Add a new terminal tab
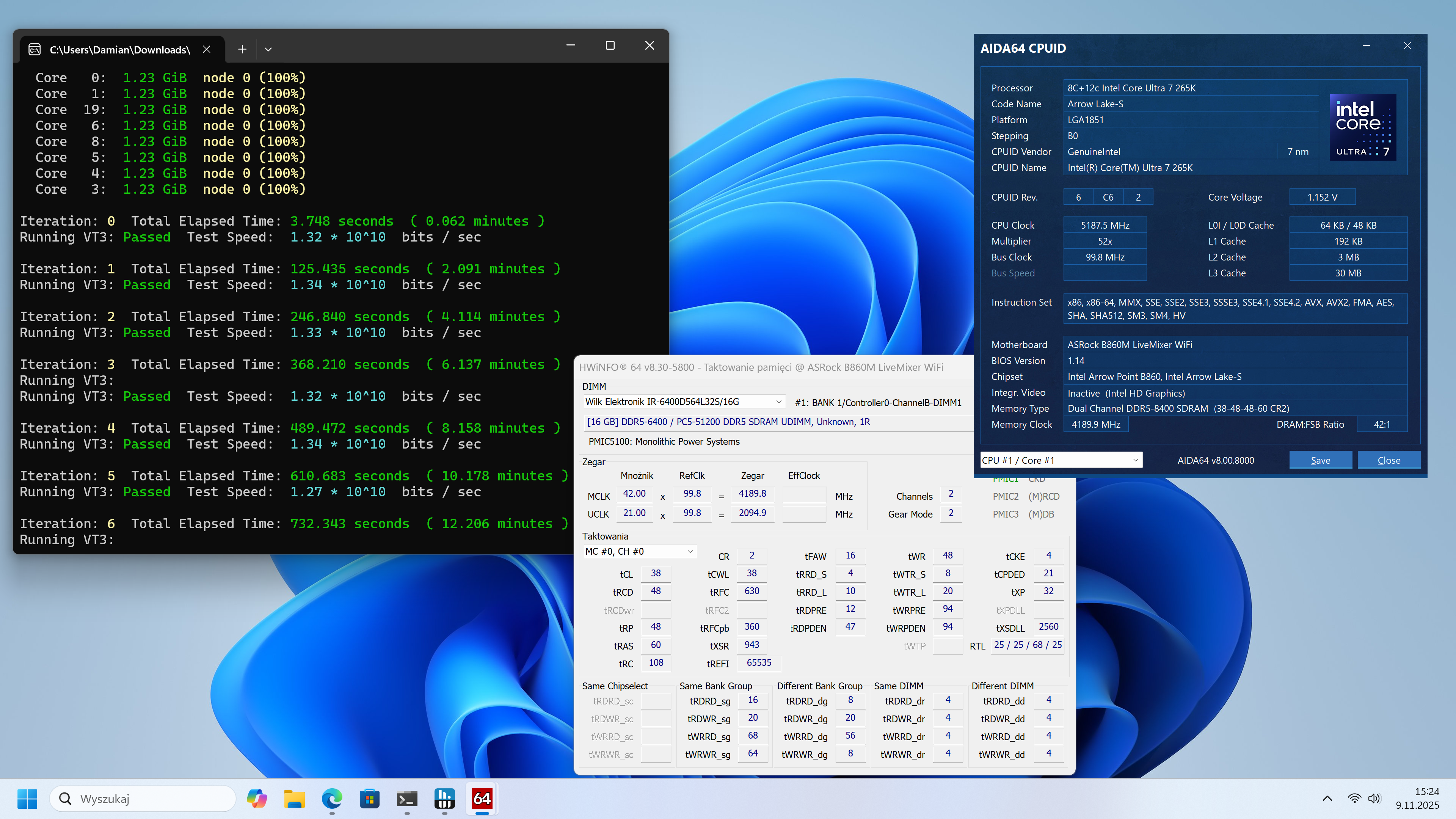This screenshot has height=819, width=1456. [x=242, y=49]
